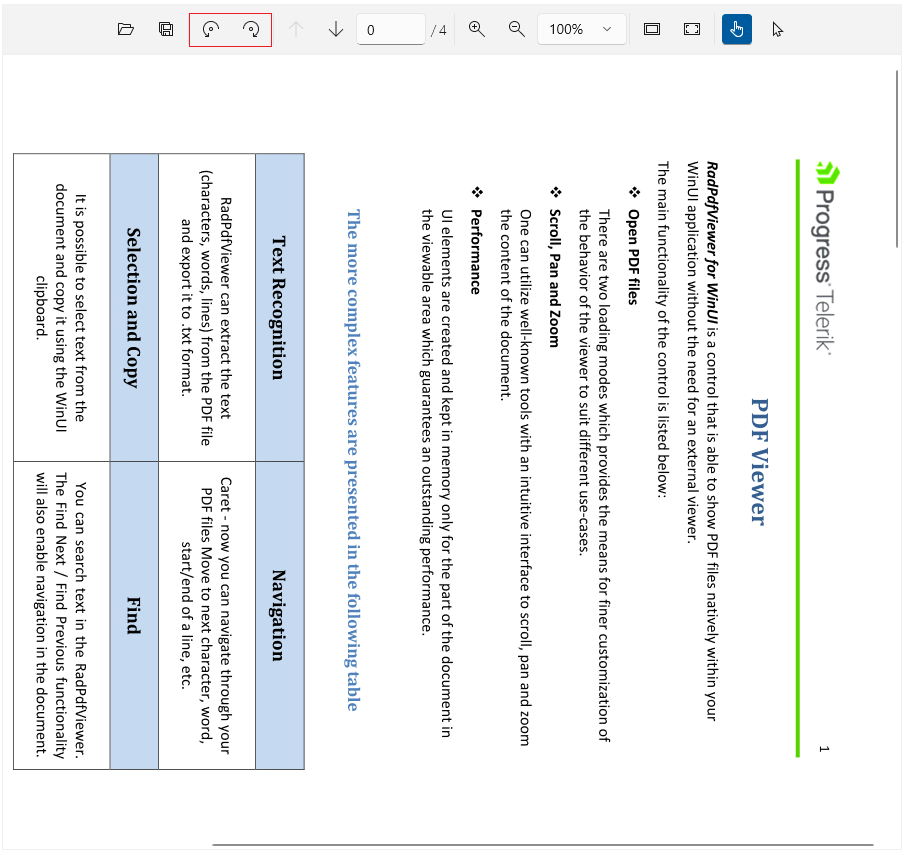Click the blue 'more complex features' heading

[353, 460]
